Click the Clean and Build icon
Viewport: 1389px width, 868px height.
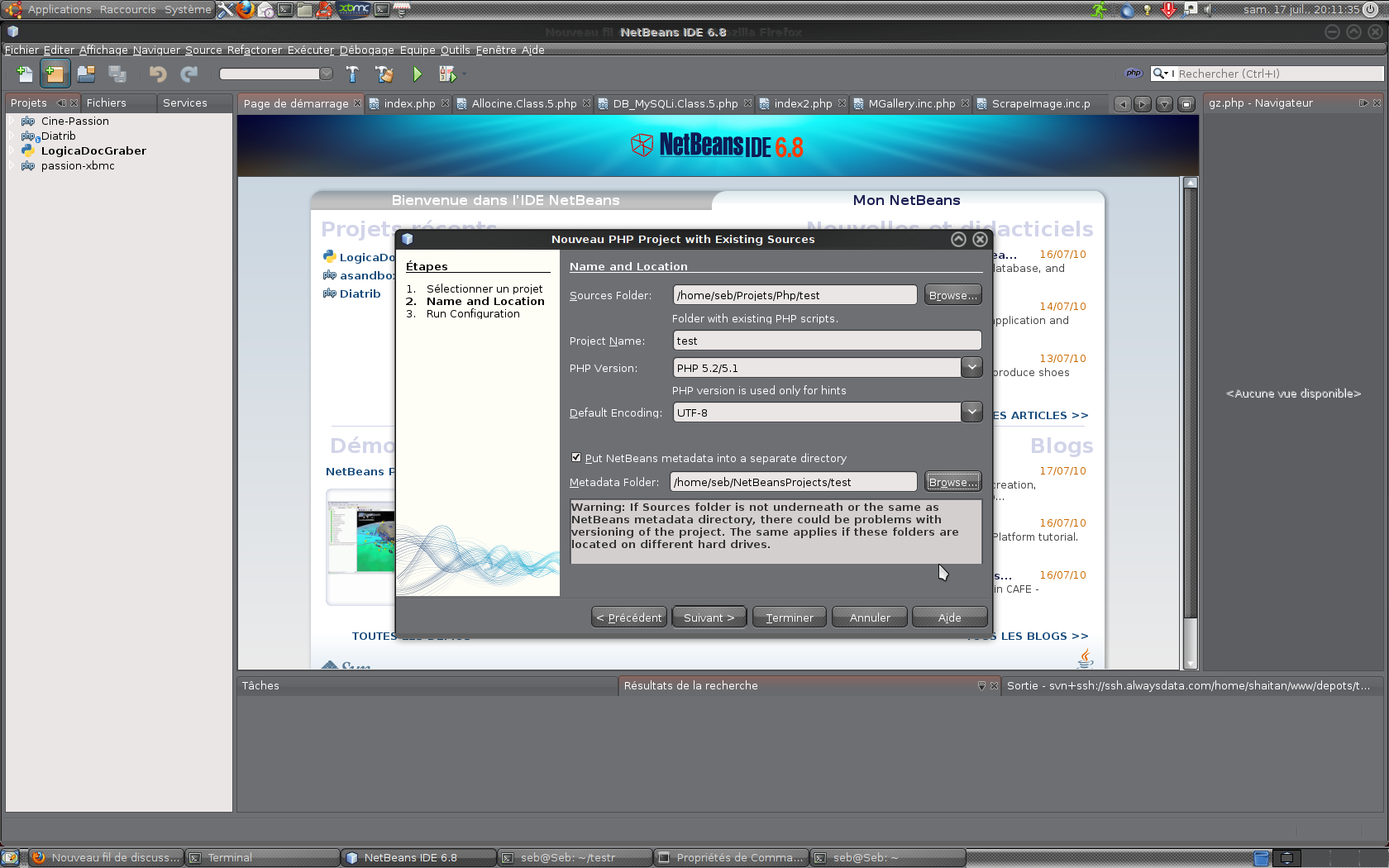[384, 74]
